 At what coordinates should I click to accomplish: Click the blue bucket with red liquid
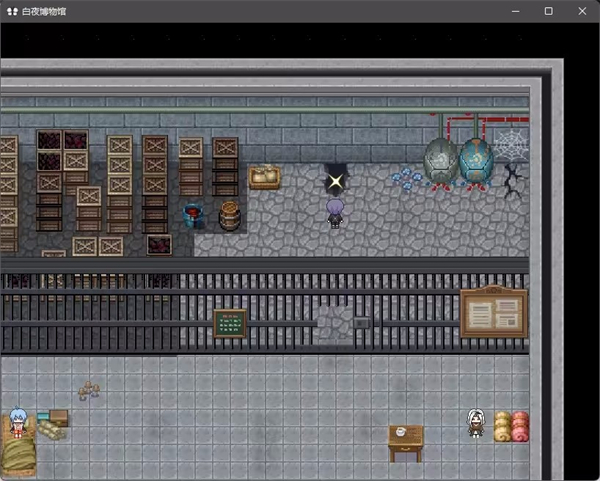pyautogui.click(x=193, y=216)
